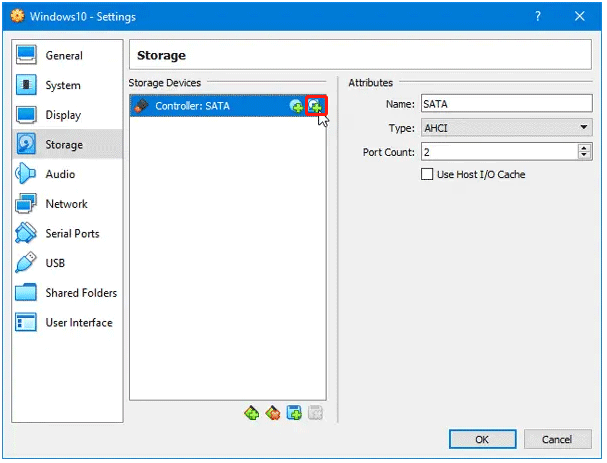Image resolution: width=607 pixels, height=463 pixels.
Task: Click the add new storage controller icon
Action: (252, 413)
